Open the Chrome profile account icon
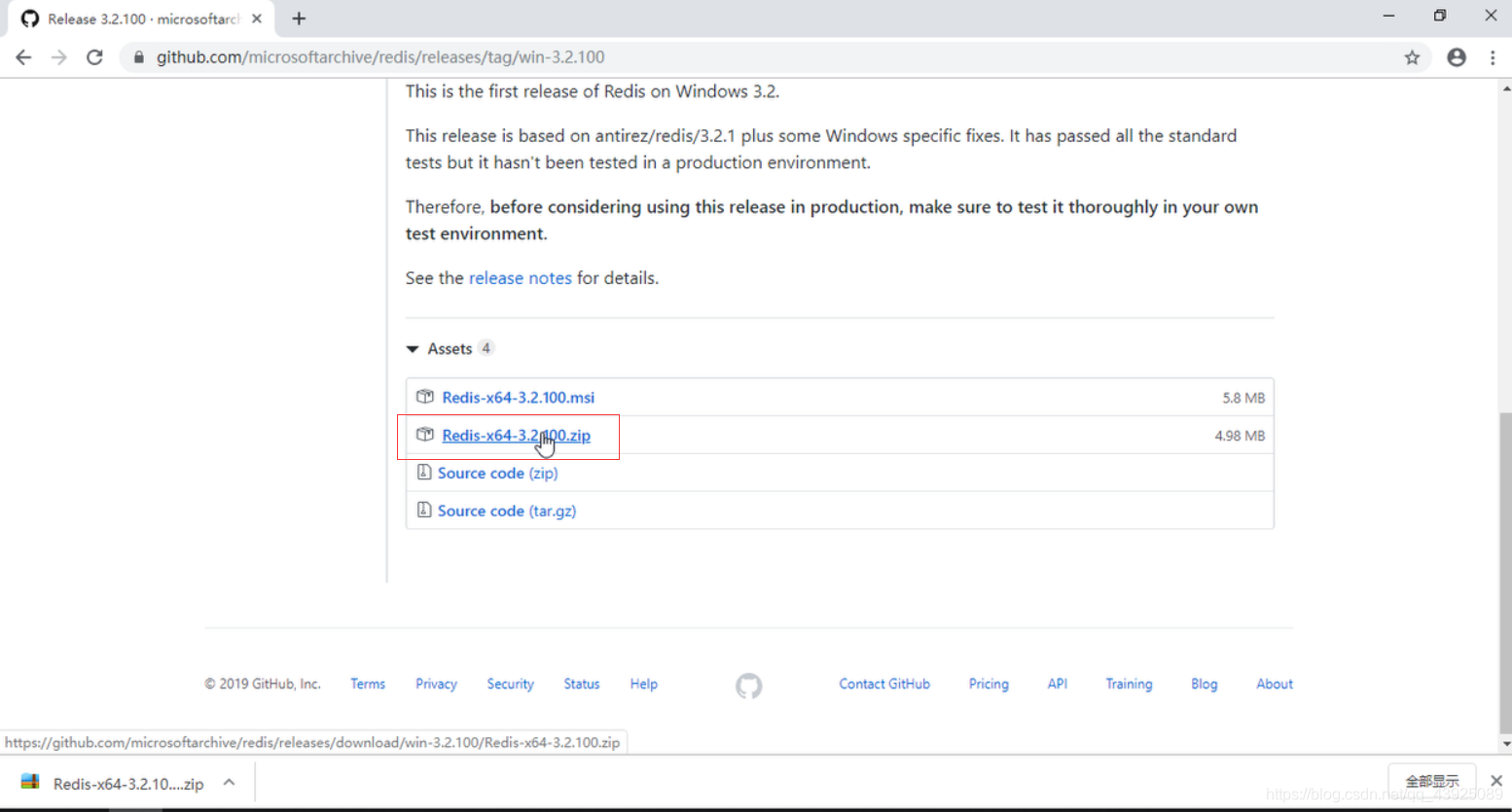 click(x=1457, y=57)
